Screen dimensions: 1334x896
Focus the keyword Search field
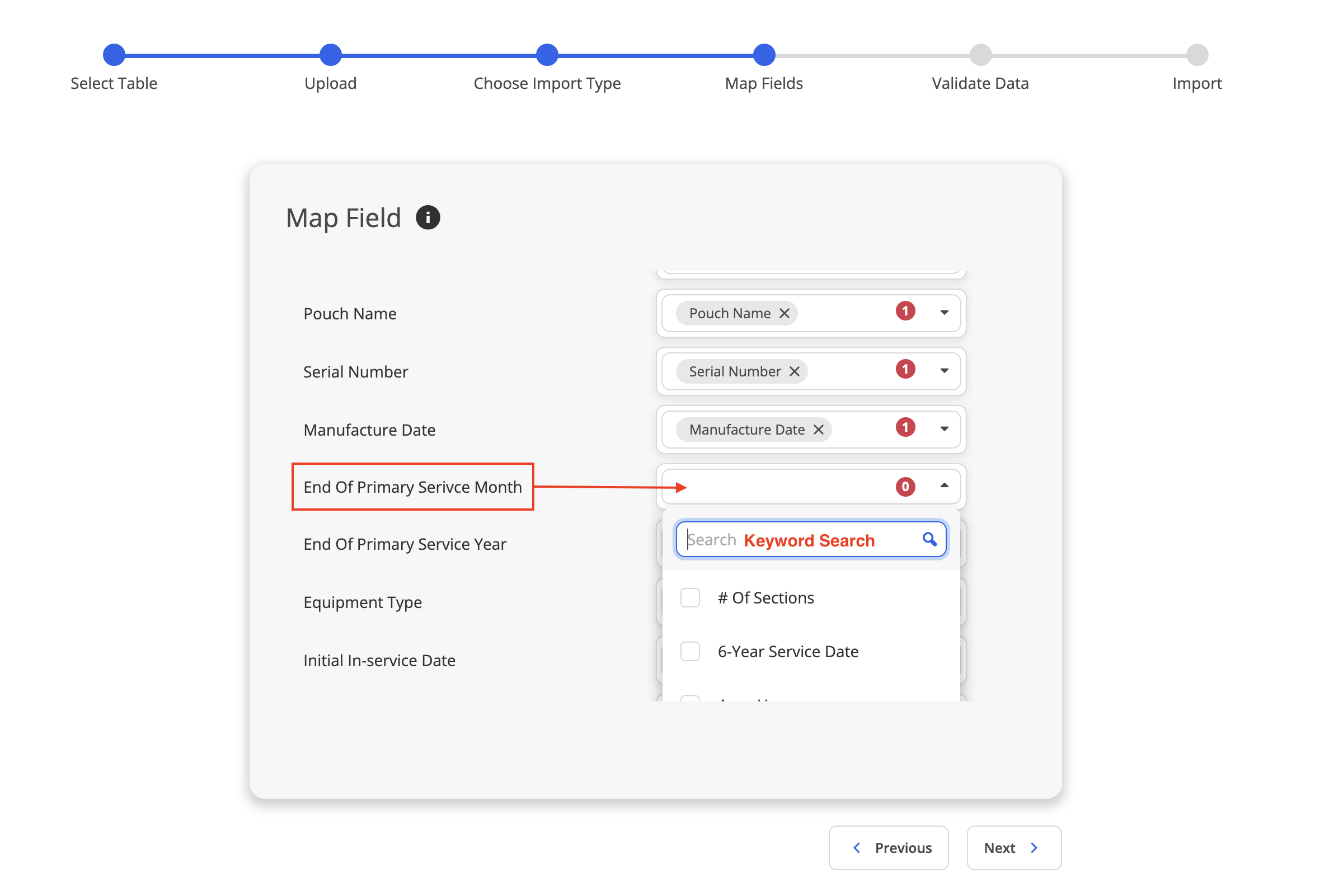[x=800, y=539]
